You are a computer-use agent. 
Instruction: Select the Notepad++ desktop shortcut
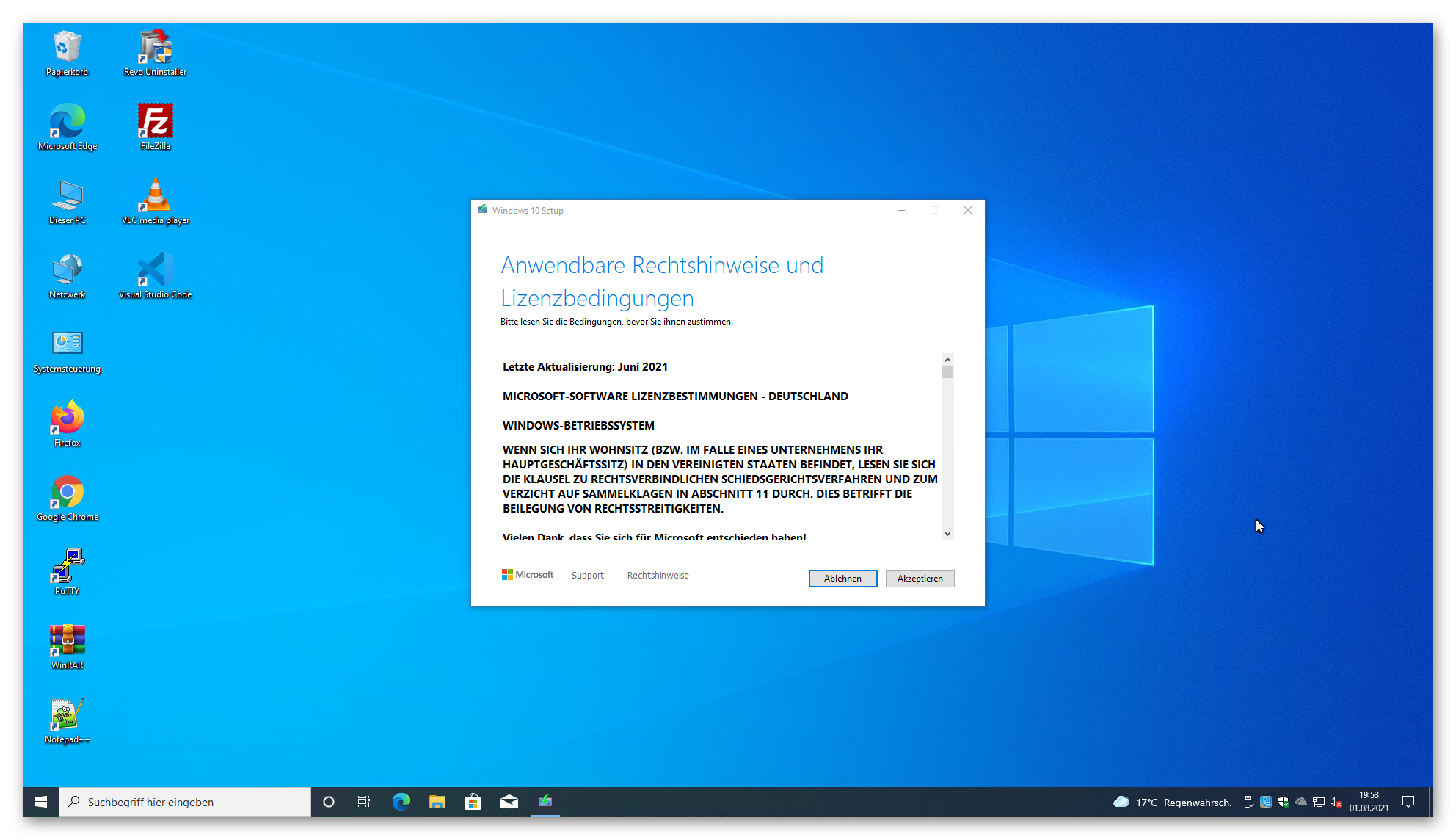(x=67, y=720)
